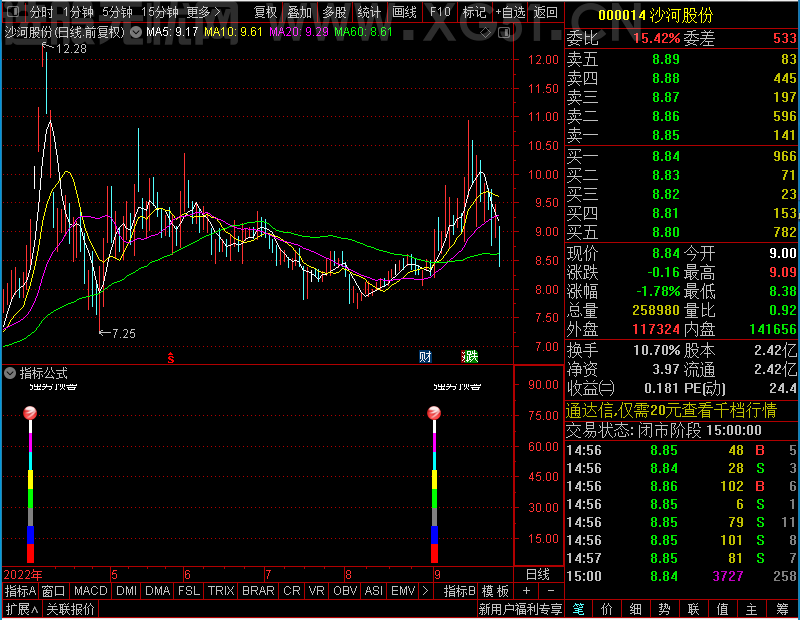Click the red S marker on chart
The width and height of the screenshot is (800, 620).
(171, 358)
